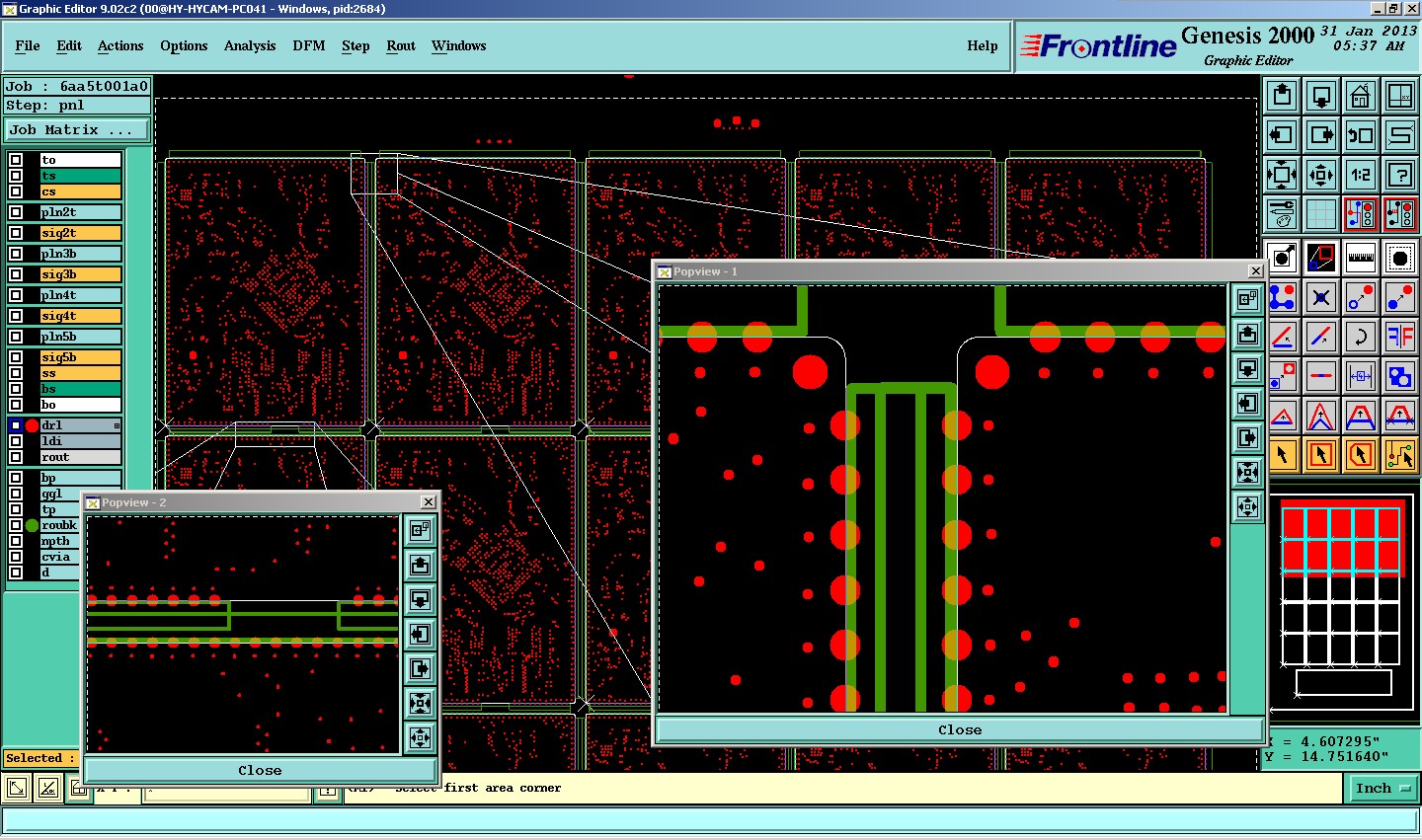The image size is (1422, 840).
Task: Open the DFM menu
Action: pyautogui.click(x=309, y=45)
